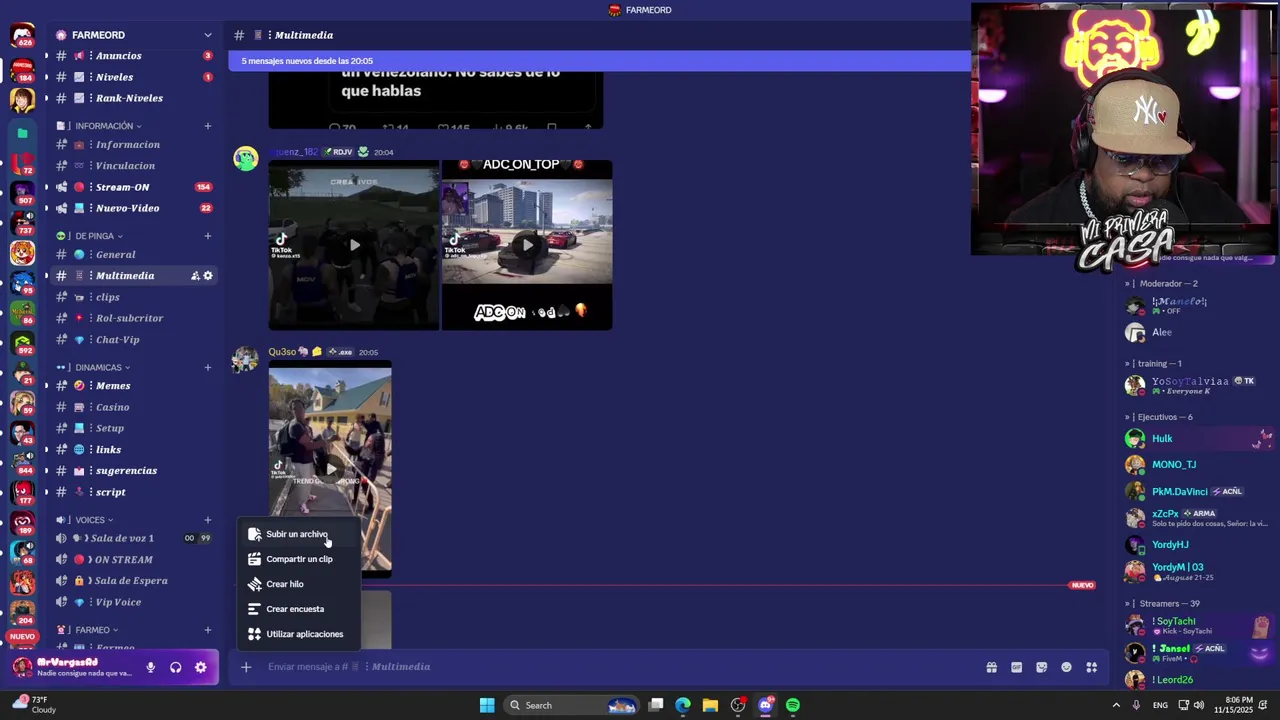This screenshot has width=1280, height=720.
Task: Select Subir un archivo menu option
Action: coord(298,534)
